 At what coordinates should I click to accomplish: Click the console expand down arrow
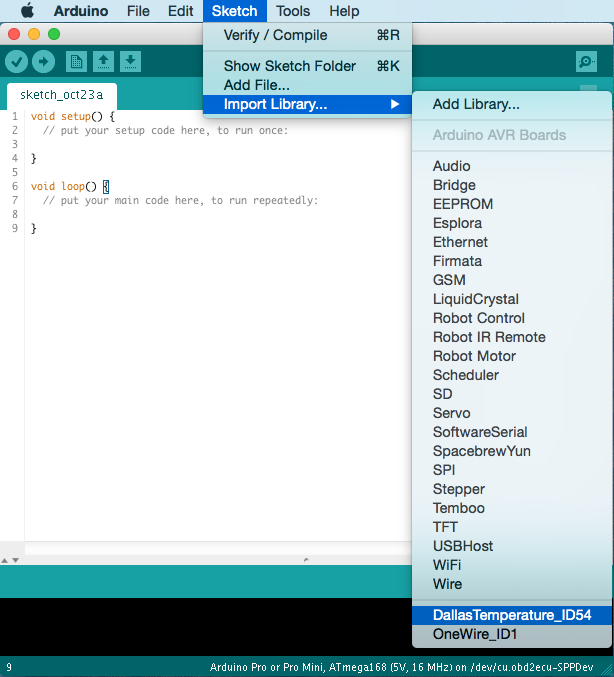point(16,560)
